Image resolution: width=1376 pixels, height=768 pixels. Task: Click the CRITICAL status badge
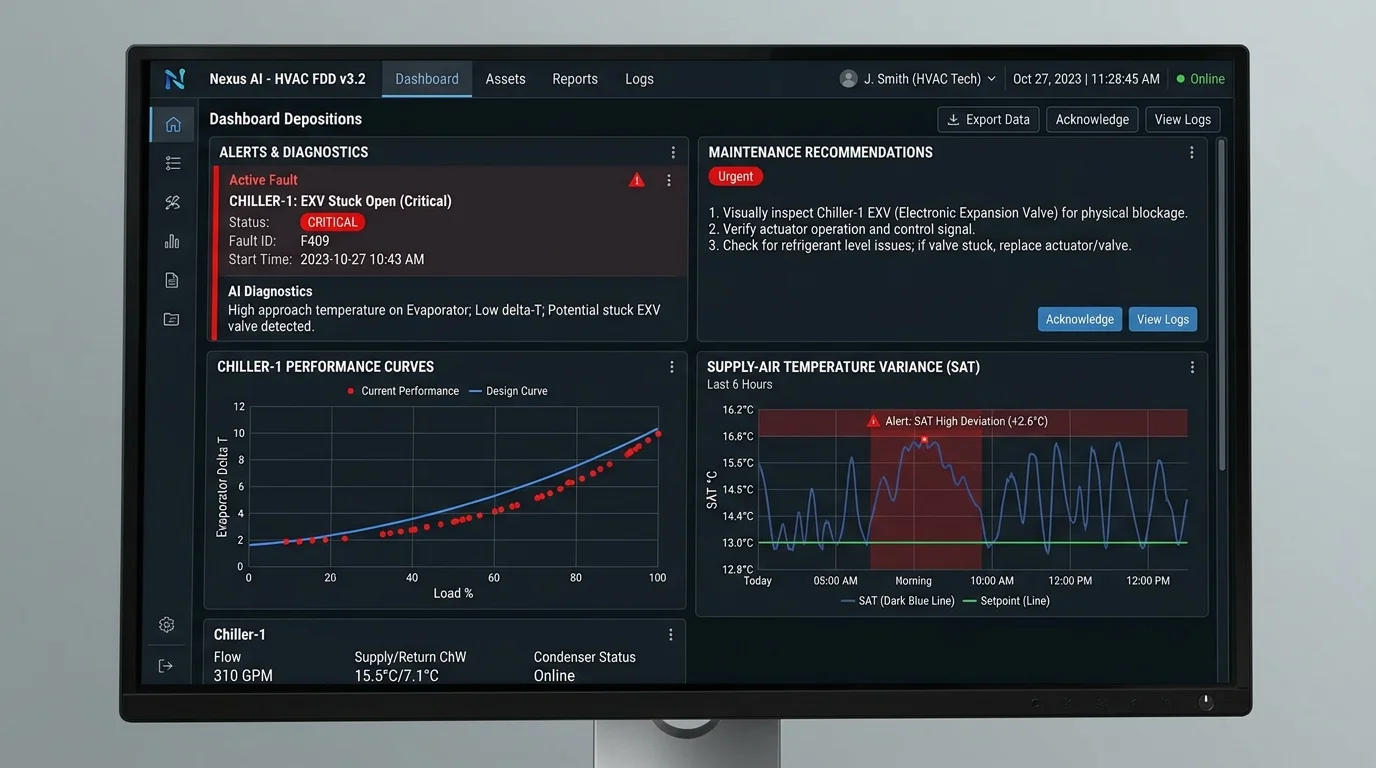point(332,222)
